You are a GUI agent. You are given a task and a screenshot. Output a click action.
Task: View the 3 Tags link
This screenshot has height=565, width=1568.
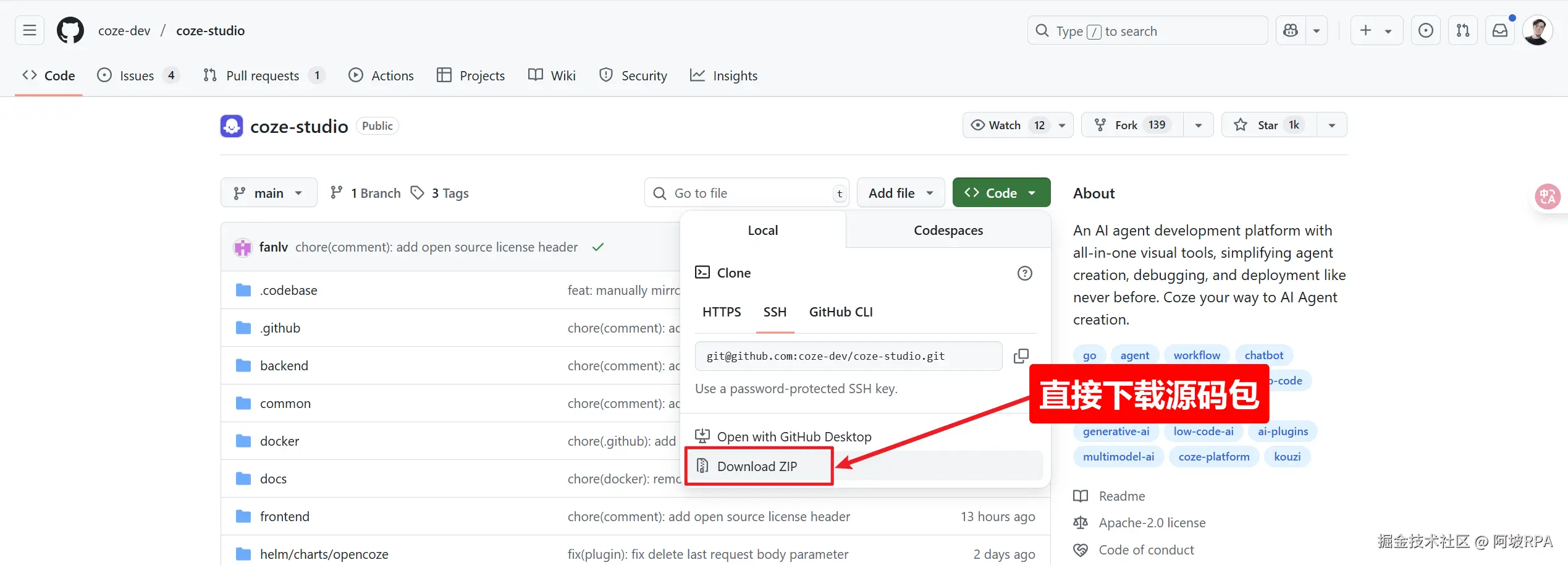point(440,193)
